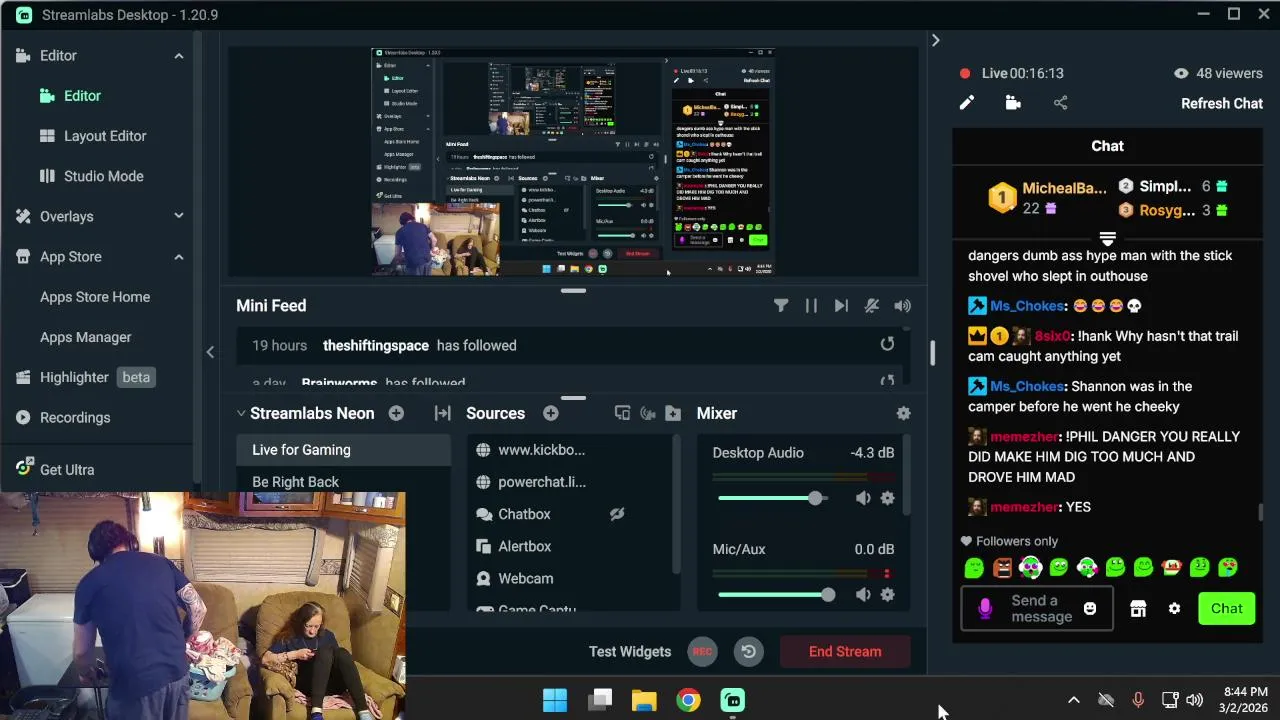
Task: Open the Editor sub-item in sidebar
Action: coord(82,96)
